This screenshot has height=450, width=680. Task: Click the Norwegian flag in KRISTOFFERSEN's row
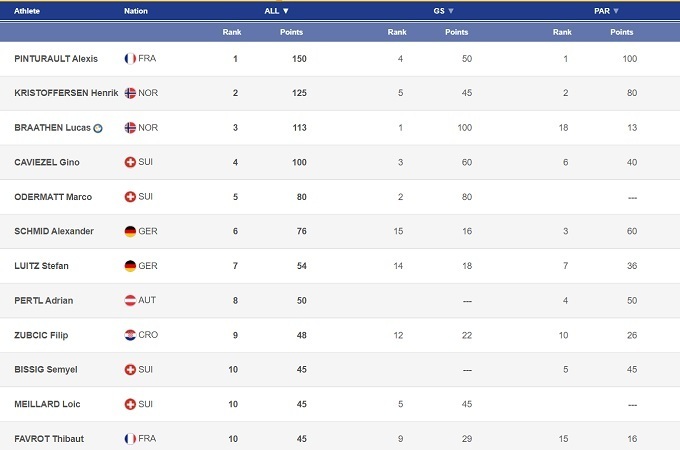tap(130, 93)
